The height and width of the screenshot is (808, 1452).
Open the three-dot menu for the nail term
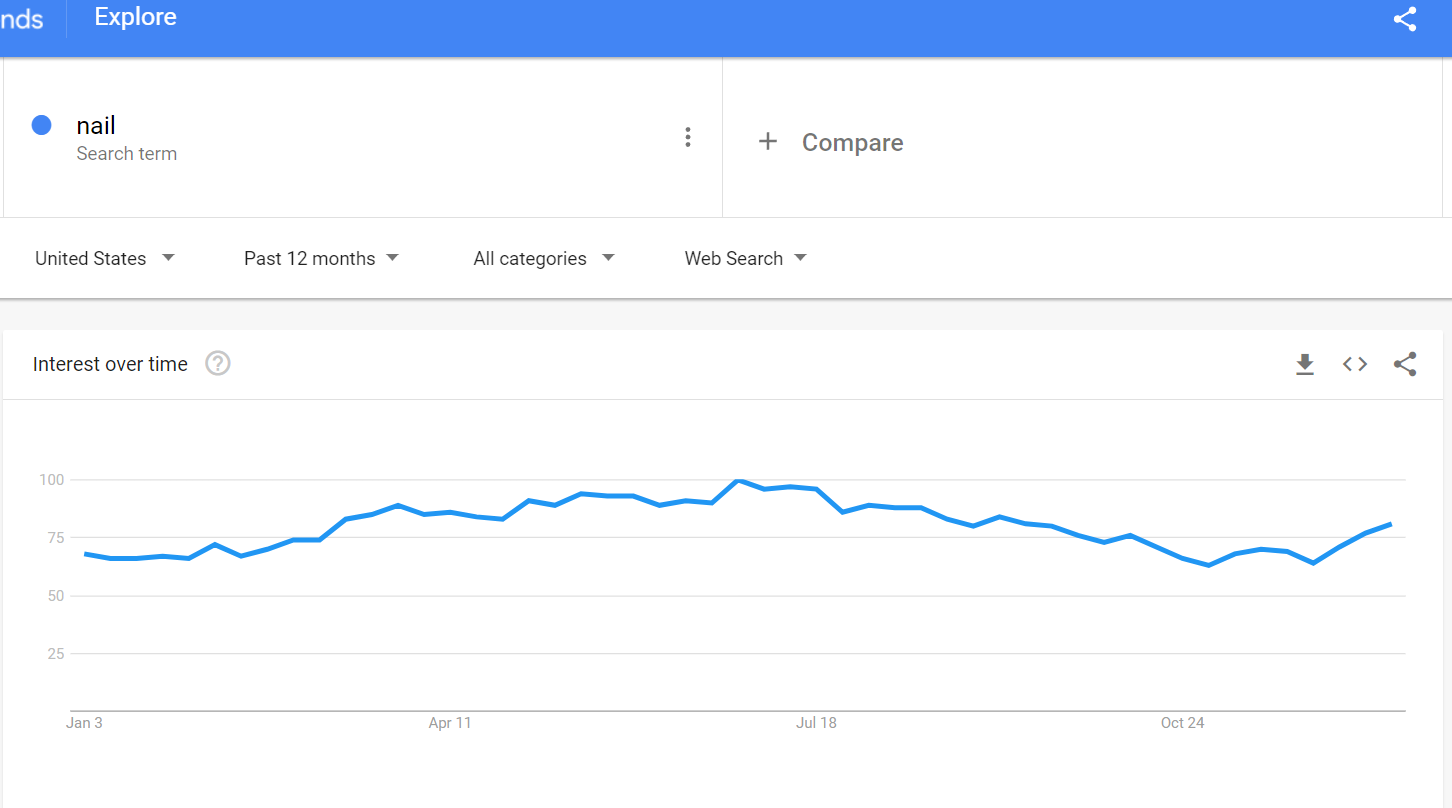click(x=687, y=138)
